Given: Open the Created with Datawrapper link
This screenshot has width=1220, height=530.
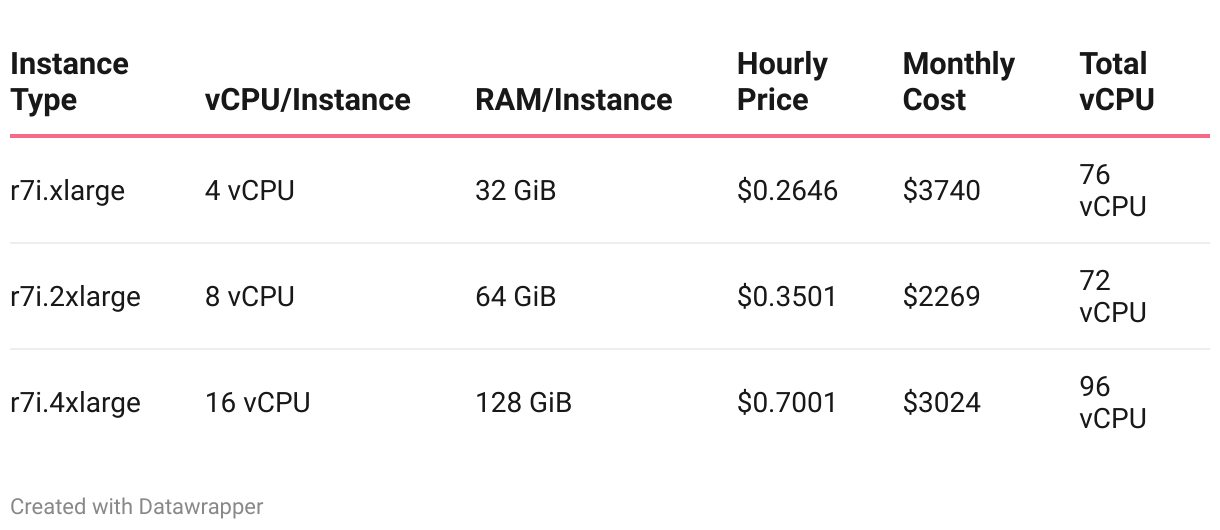Looking at the screenshot, I should pos(137,506).
